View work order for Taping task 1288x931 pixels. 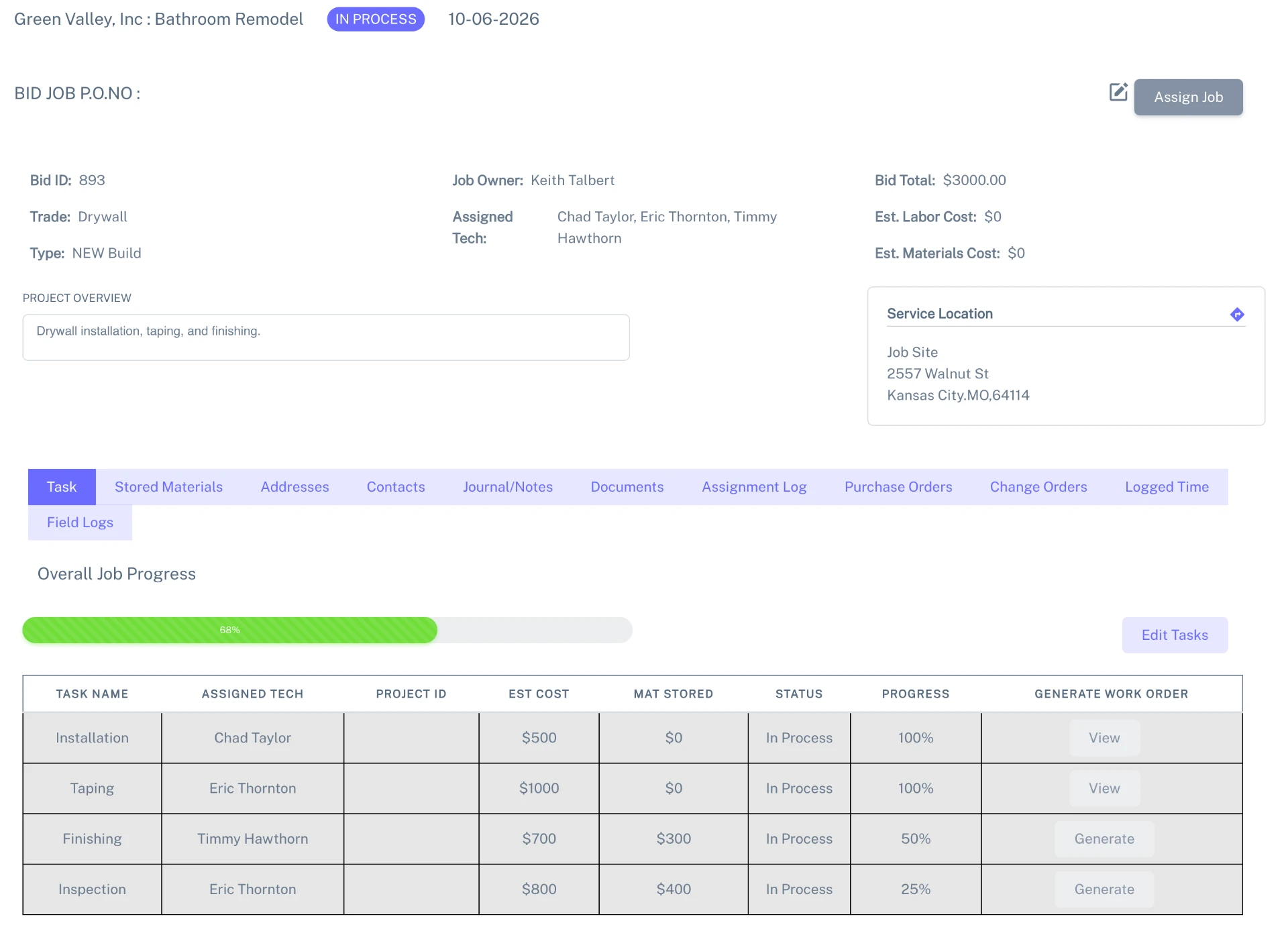click(1104, 788)
